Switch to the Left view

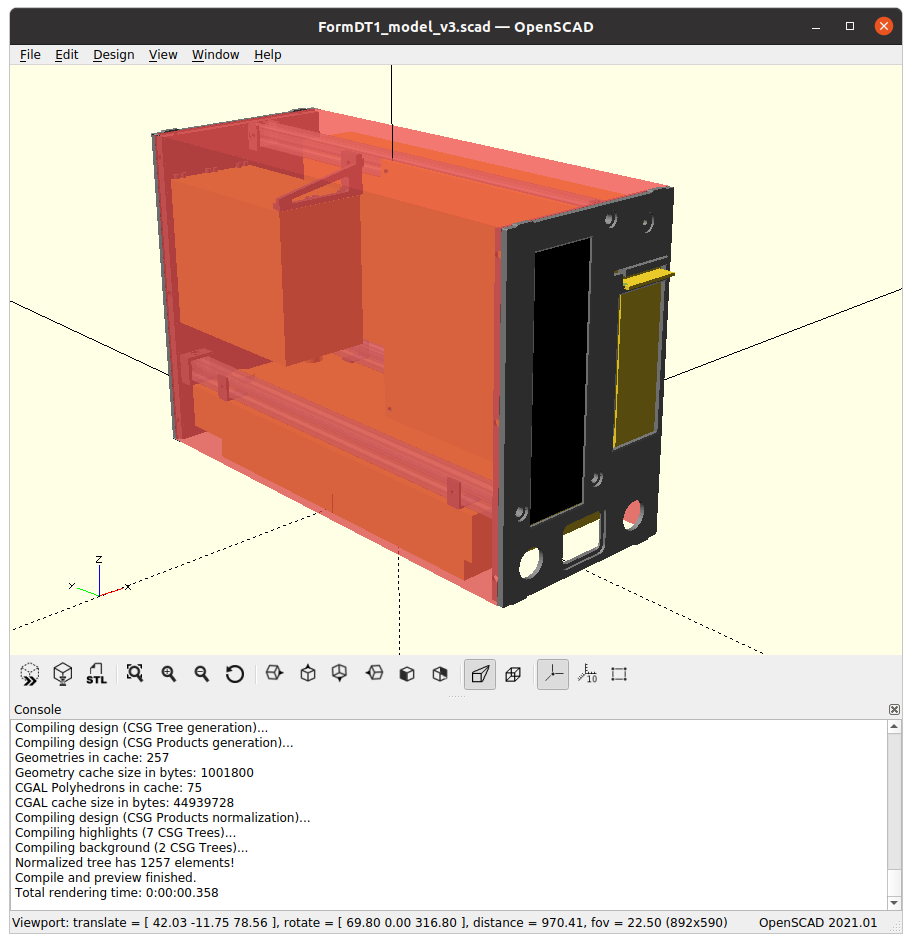tap(374, 673)
